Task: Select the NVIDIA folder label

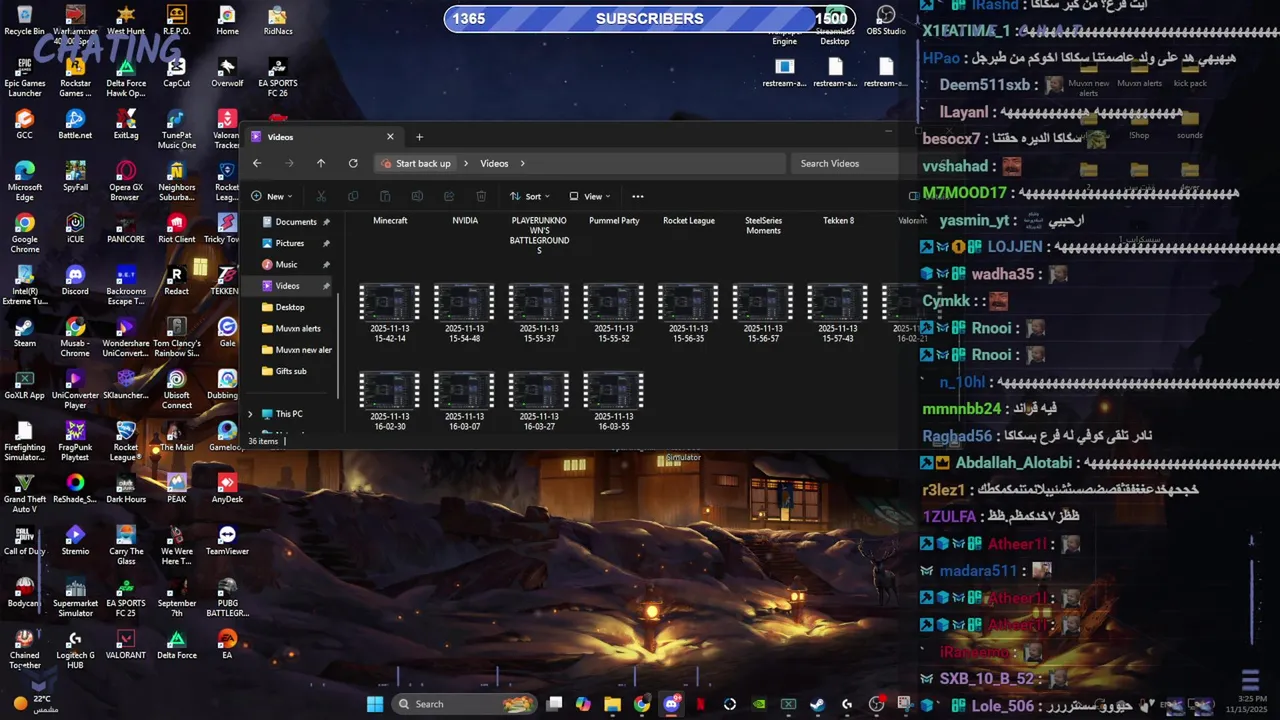Action: [465, 220]
